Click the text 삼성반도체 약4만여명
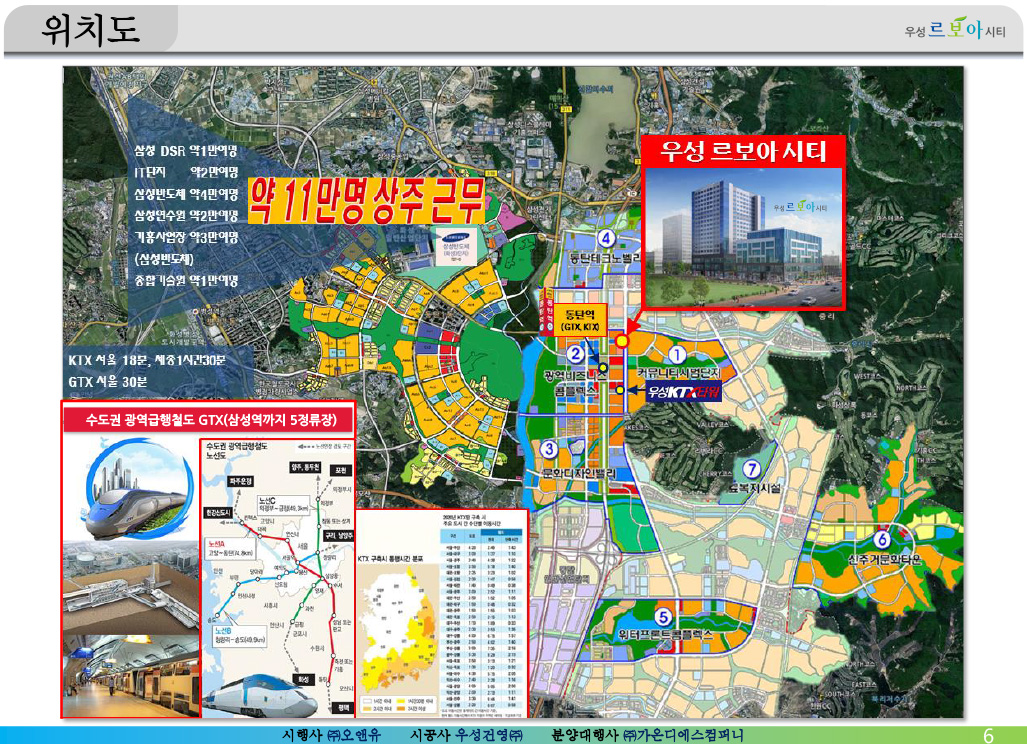This screenshot has height=744, width=1027. coord(186,194)
